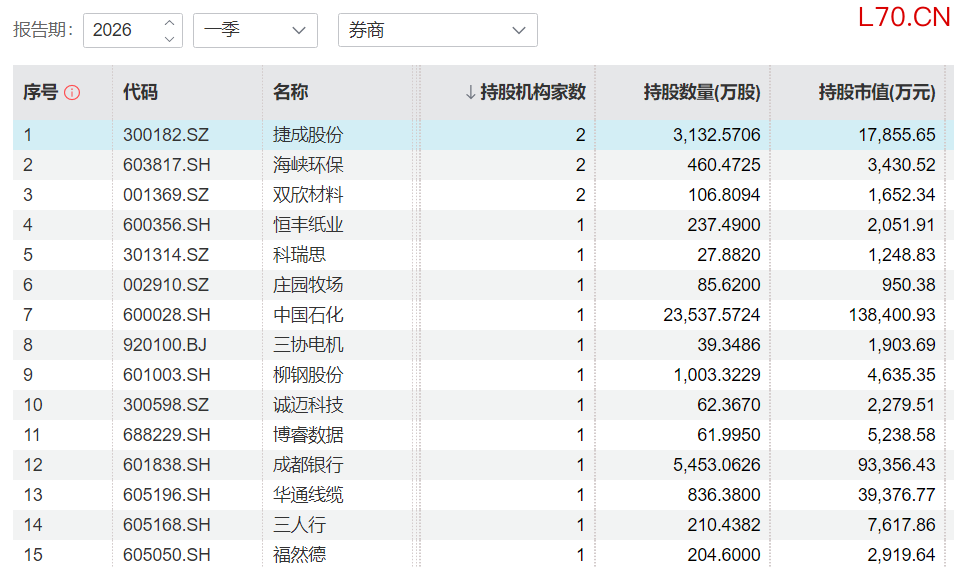
Task: Click the stock name 博睿数据
Action: [x=308, y=435]
